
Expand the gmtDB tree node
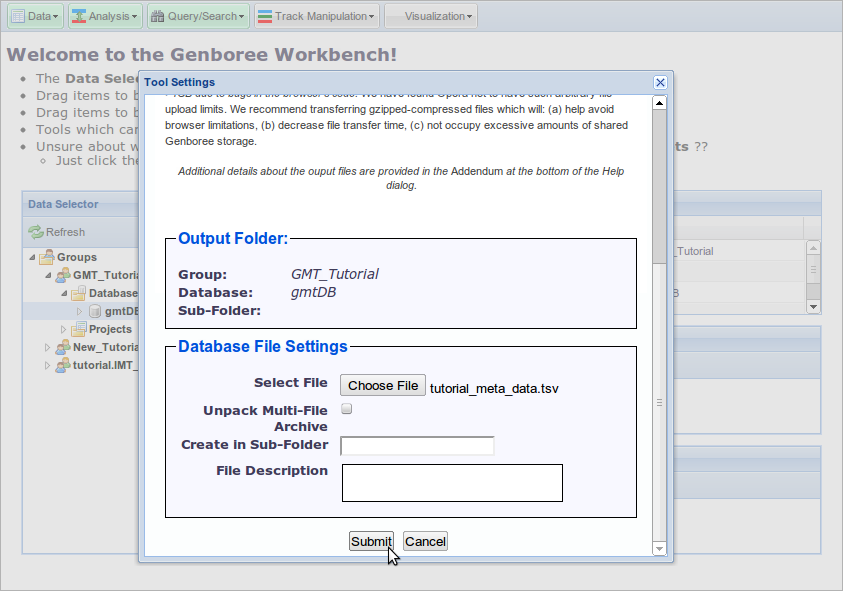point(80,311)
